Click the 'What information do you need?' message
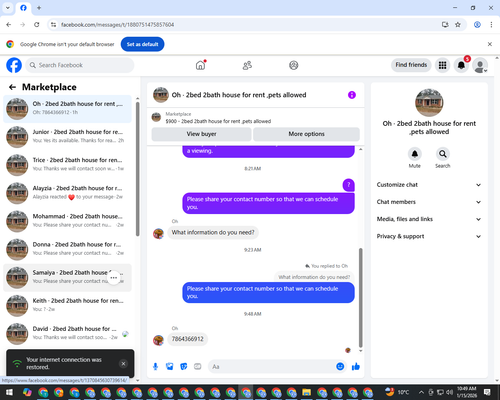Image resolution: width=500 pixels, height=400 pixels. 213,232
